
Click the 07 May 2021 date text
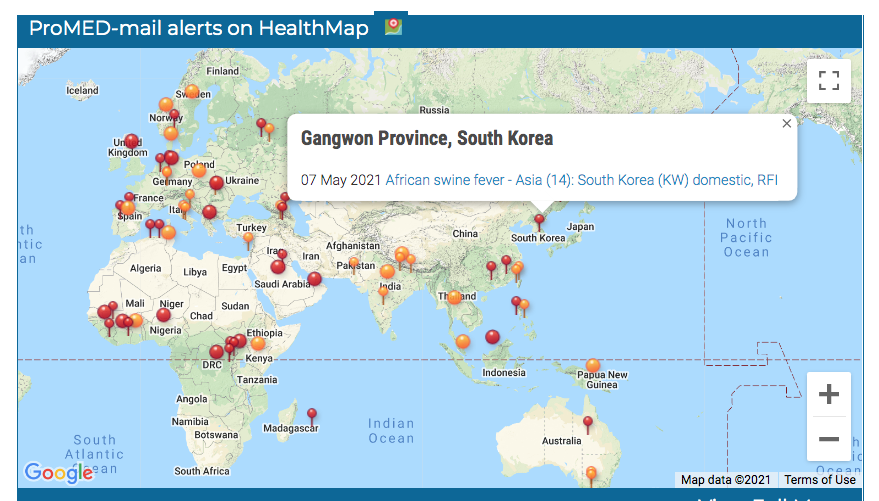point(341,180)
